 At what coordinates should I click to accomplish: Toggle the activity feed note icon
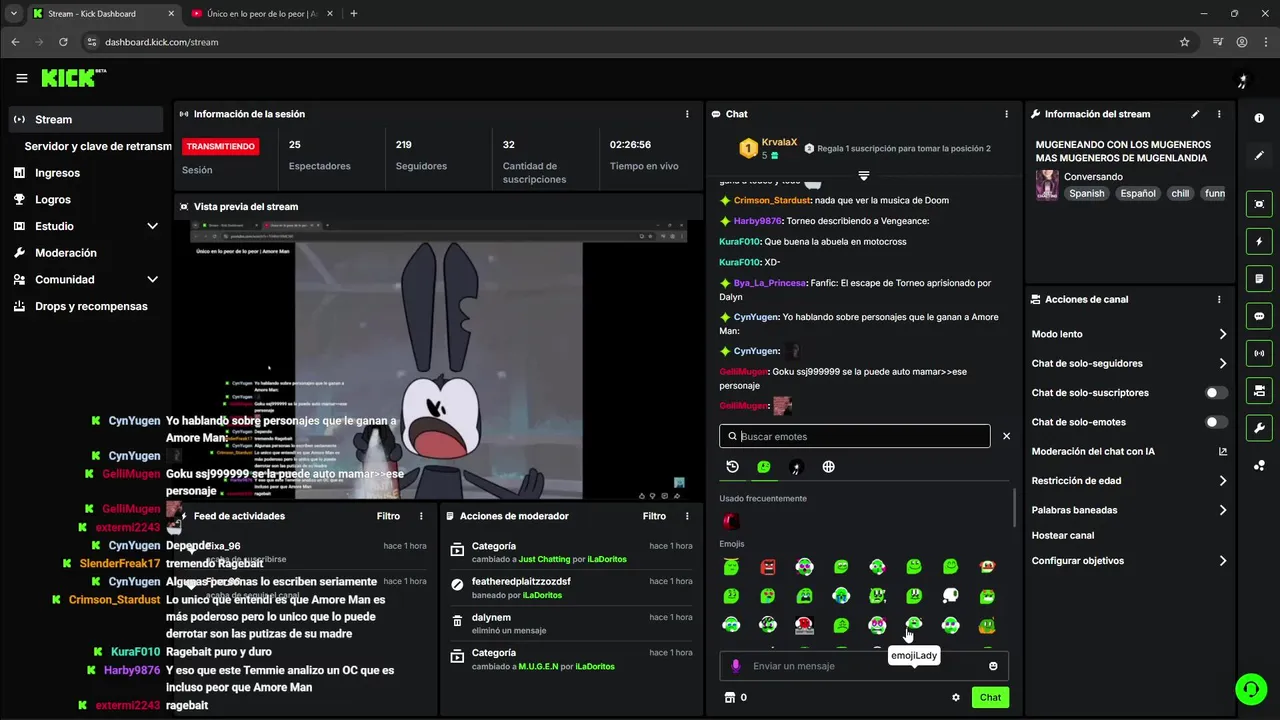coord(1259,278)
